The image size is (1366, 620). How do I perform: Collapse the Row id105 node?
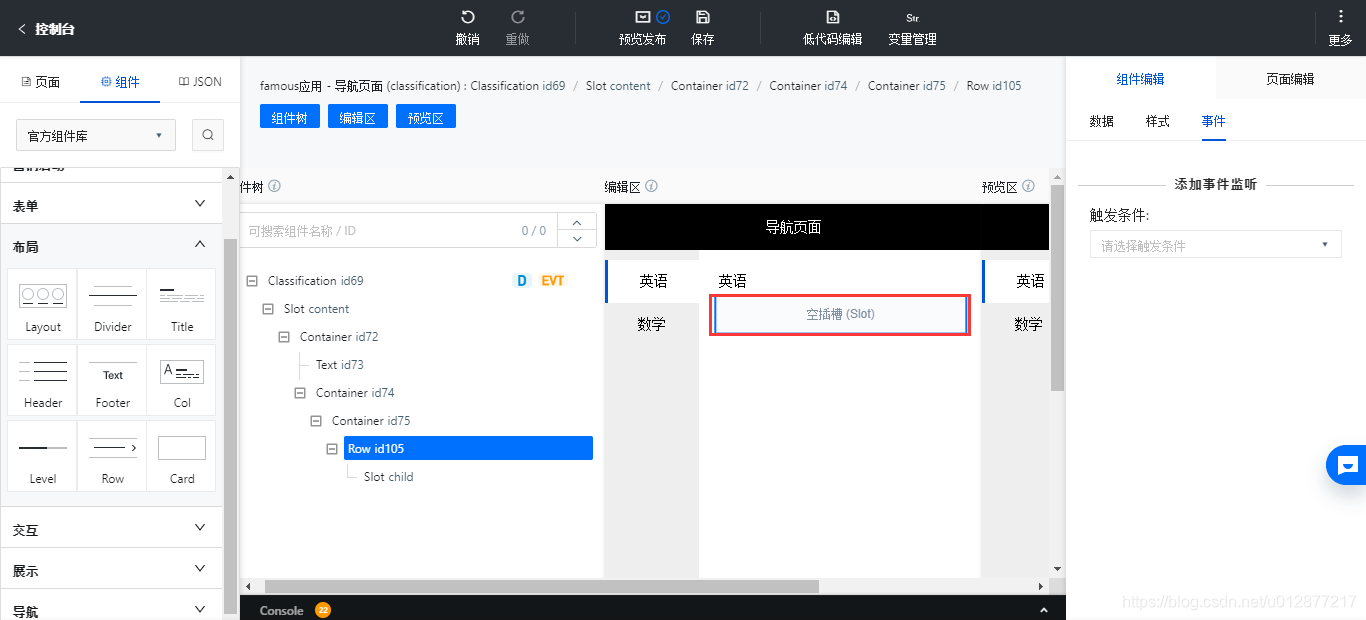[x=332, y=449]
